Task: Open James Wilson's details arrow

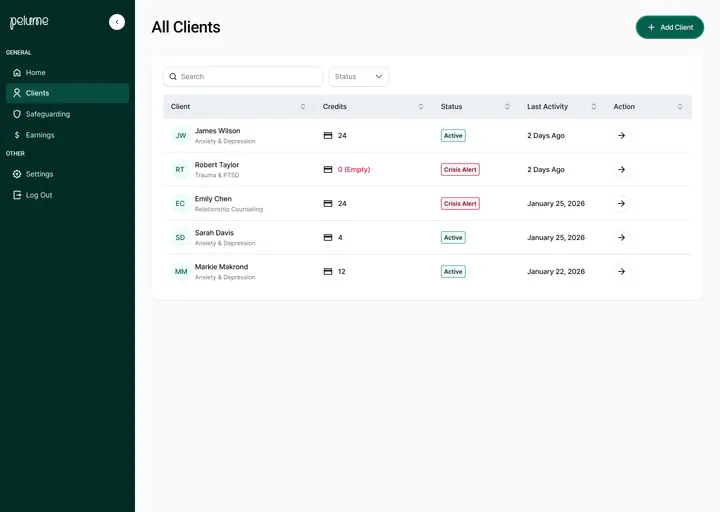Action: pyautogui.click(x=621, y=135)
